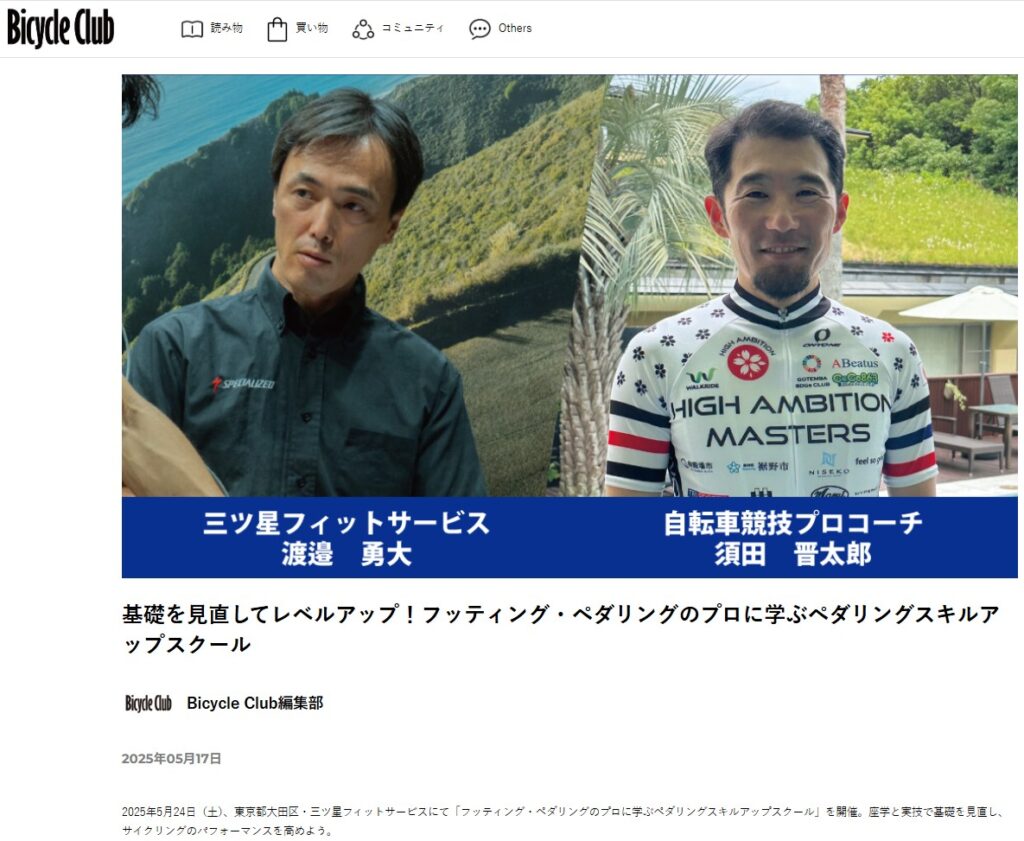The image size is (1024, 841).
Task: Click the HIGH AMBITION MASTERS jersey text
Action: coord(784,419)
